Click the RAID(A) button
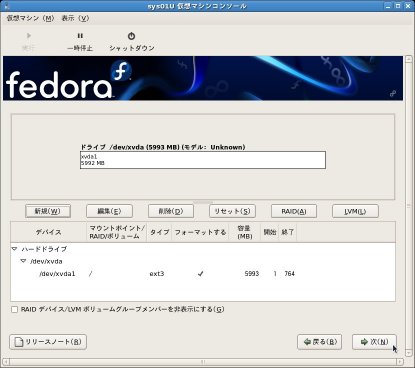Image resolution: width=415 pixels, height=368 pixels. pos(294,211)
